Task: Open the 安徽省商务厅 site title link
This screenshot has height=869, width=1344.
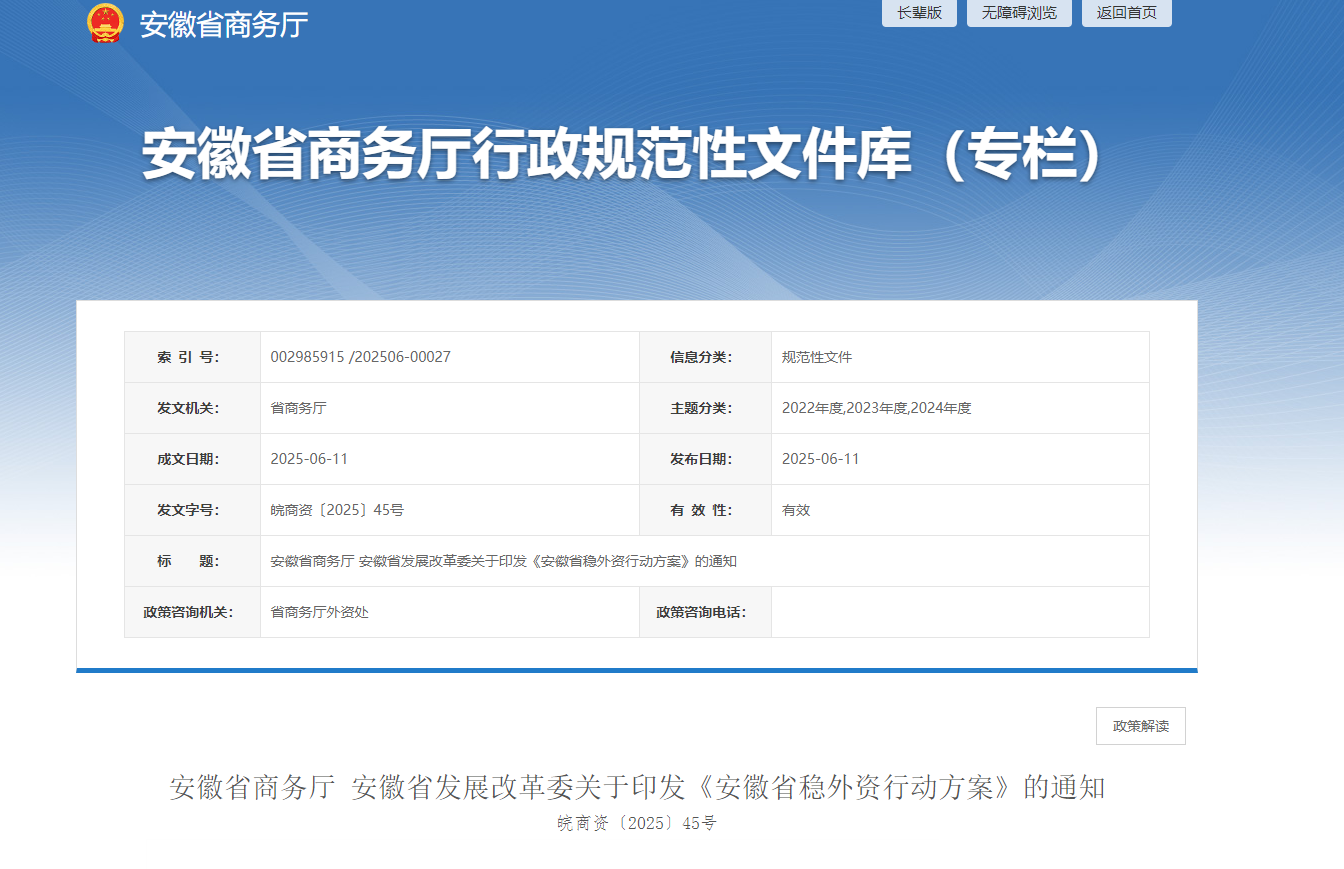Action: click(223, 25)
